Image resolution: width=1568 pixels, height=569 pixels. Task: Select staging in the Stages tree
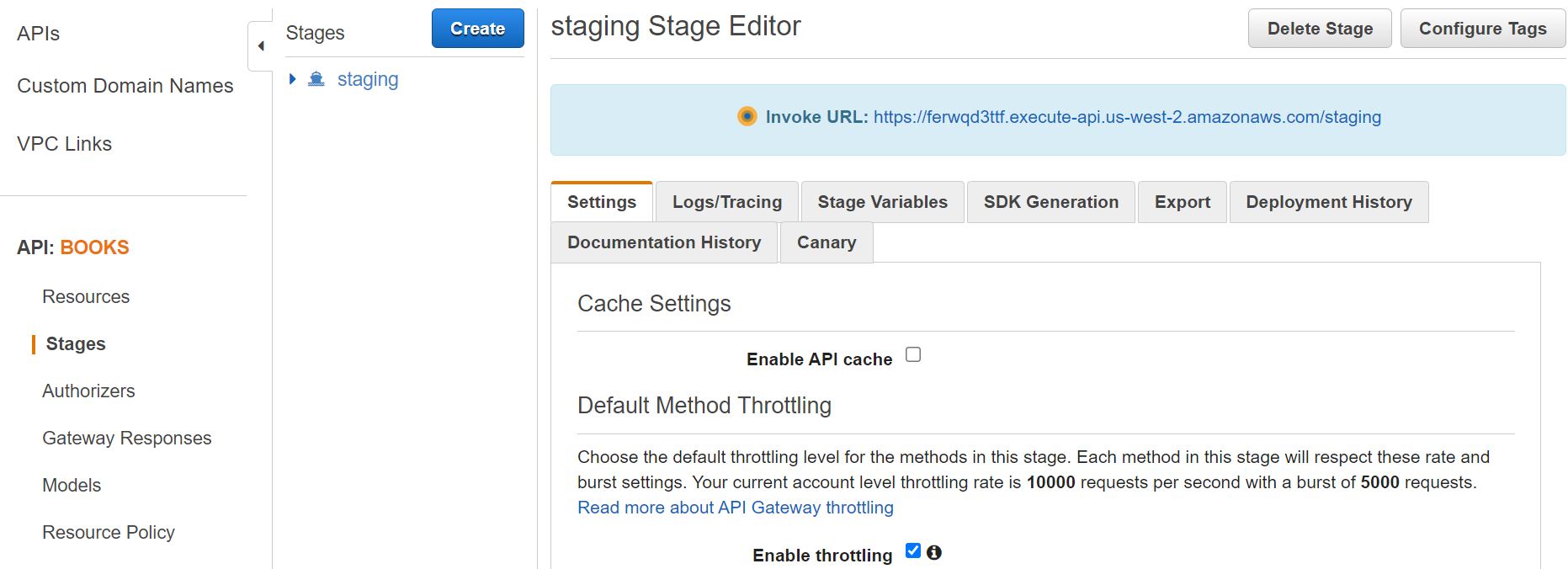click(368, 79)
